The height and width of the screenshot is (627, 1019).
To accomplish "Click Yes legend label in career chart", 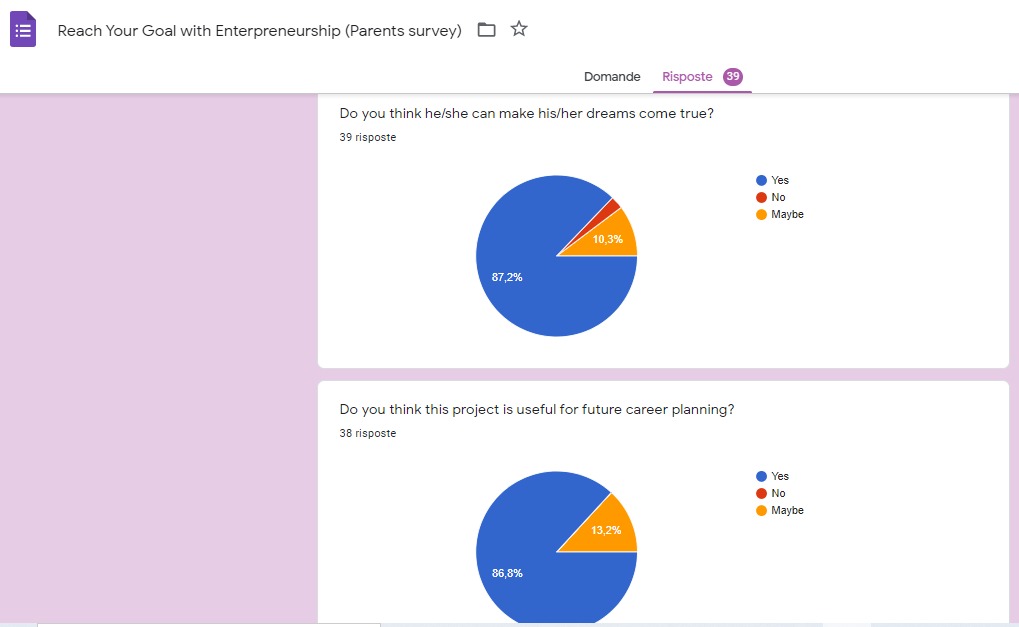I will click(x=780, y=476).
